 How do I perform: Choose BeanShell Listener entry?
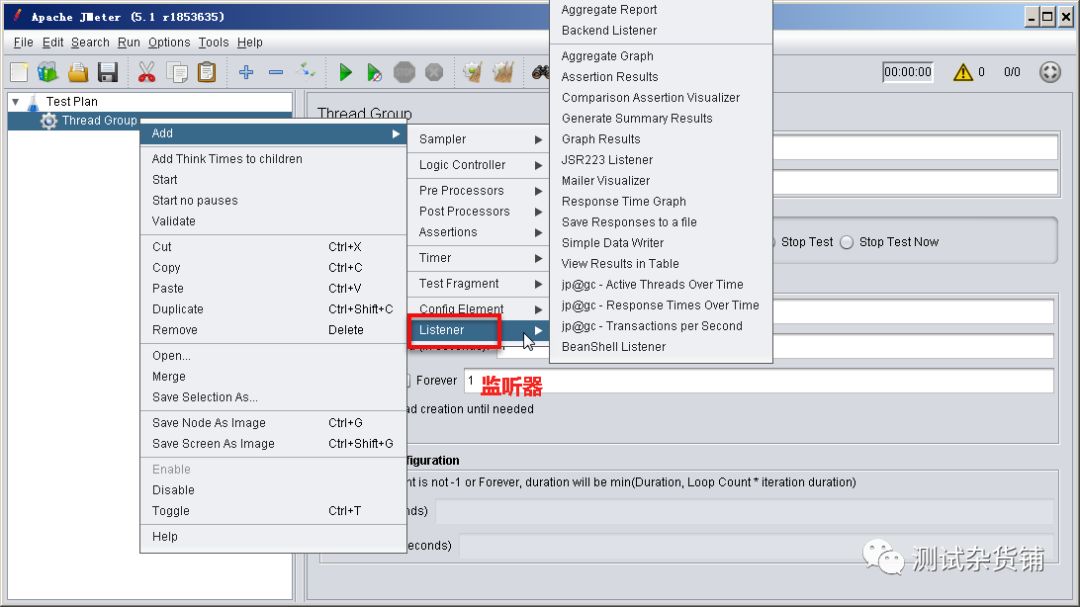point(661,347)
